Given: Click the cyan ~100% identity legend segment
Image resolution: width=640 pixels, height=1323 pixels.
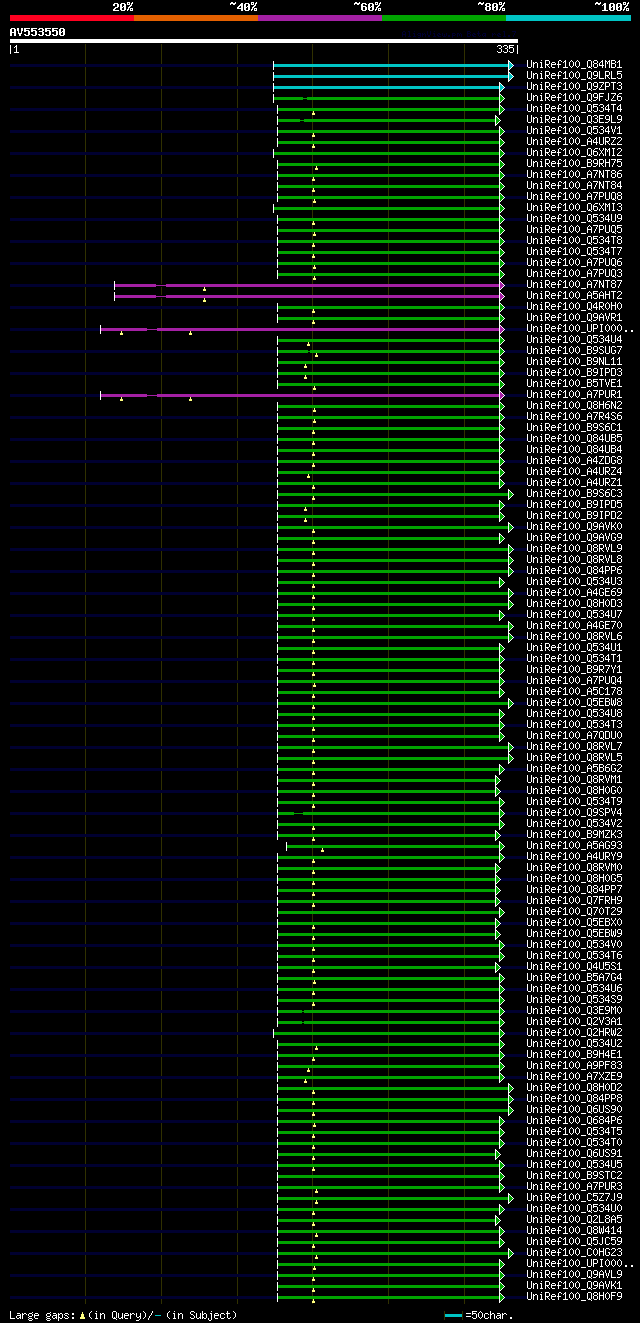Looking at the screenshot, I should click(567, 18).
